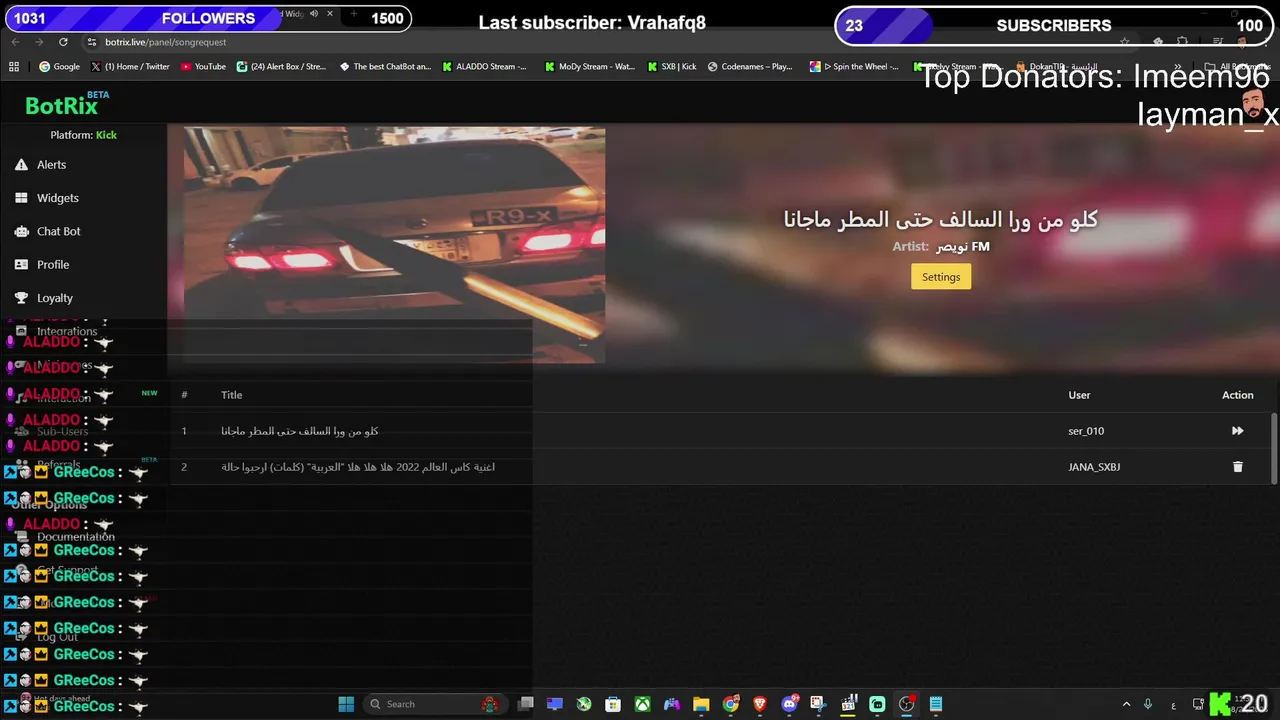Open File Explorer from the taskbar
The height and width of the screenshot is (720, 1280).
(701, 704)
